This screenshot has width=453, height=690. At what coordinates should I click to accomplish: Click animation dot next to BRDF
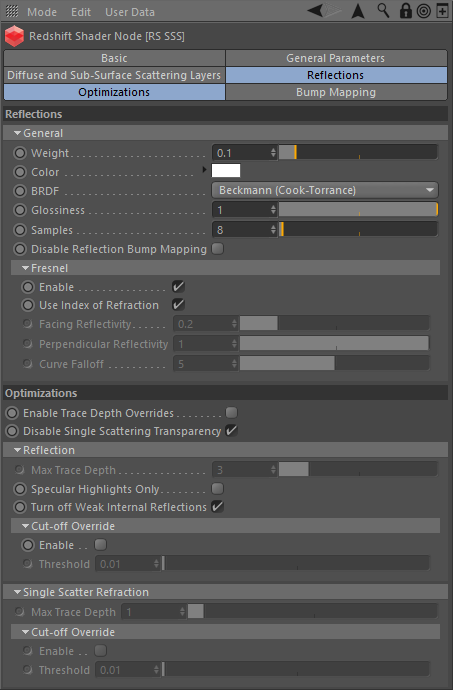[x=20, y=191]
